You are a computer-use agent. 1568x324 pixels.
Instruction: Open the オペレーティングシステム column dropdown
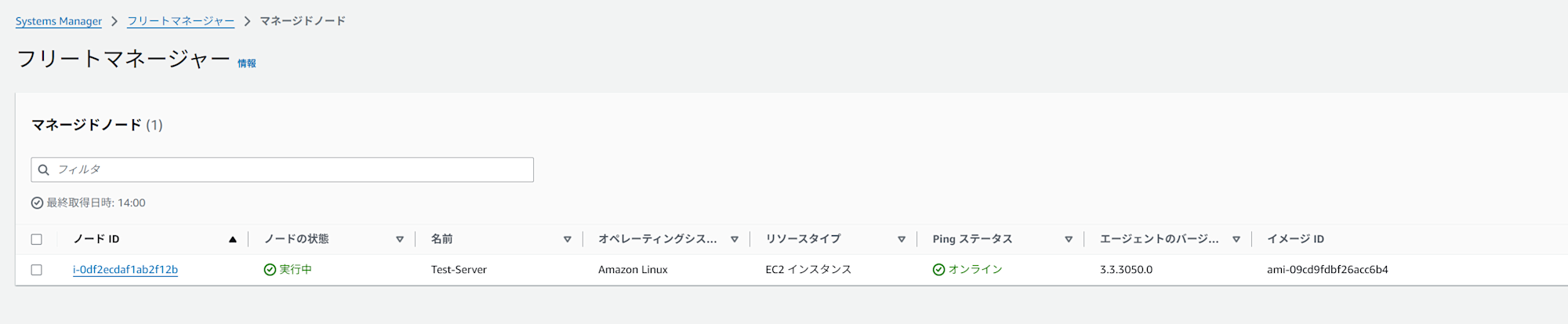[x=735, y=239]
